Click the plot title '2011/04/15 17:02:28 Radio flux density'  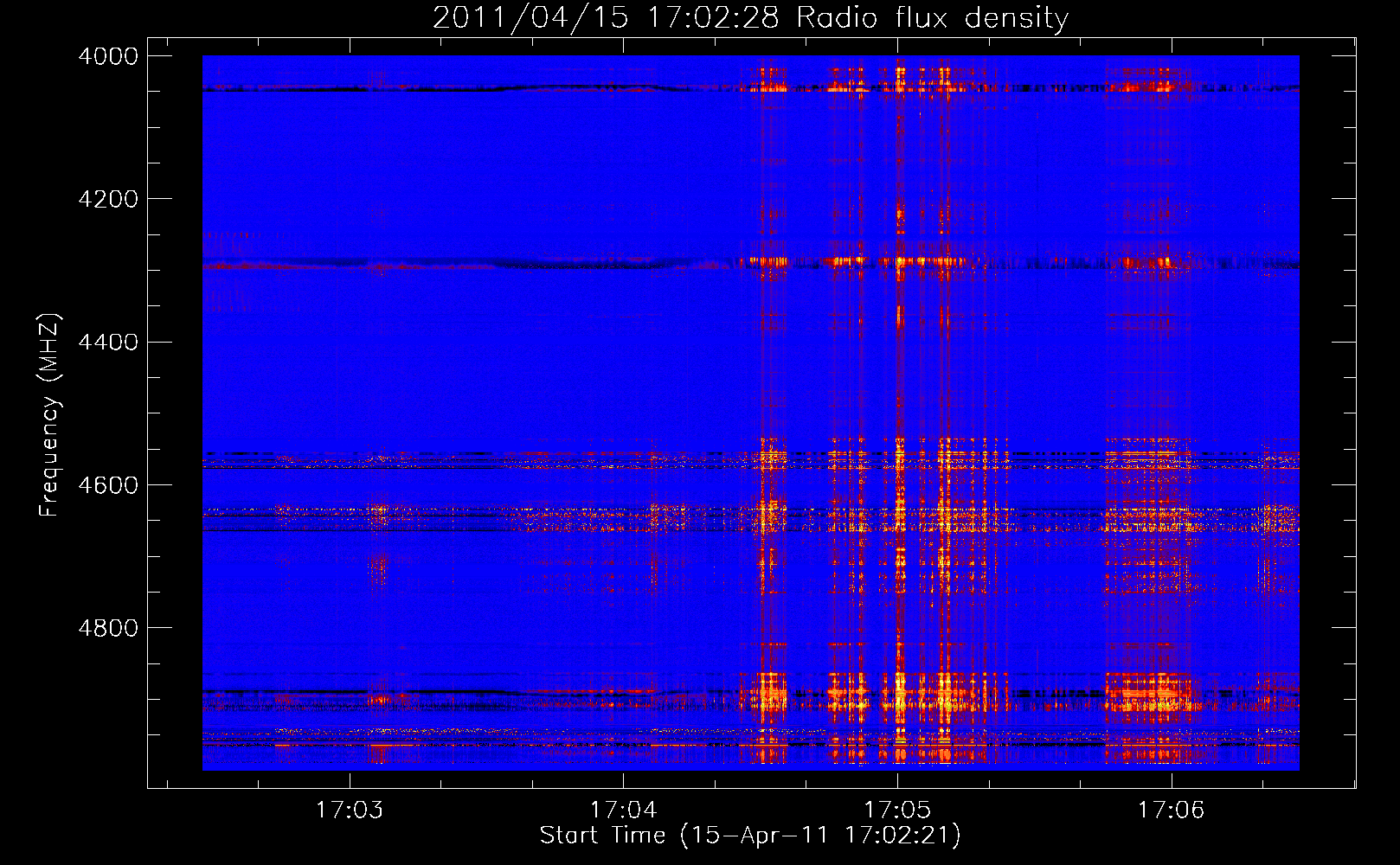(750, 18)
